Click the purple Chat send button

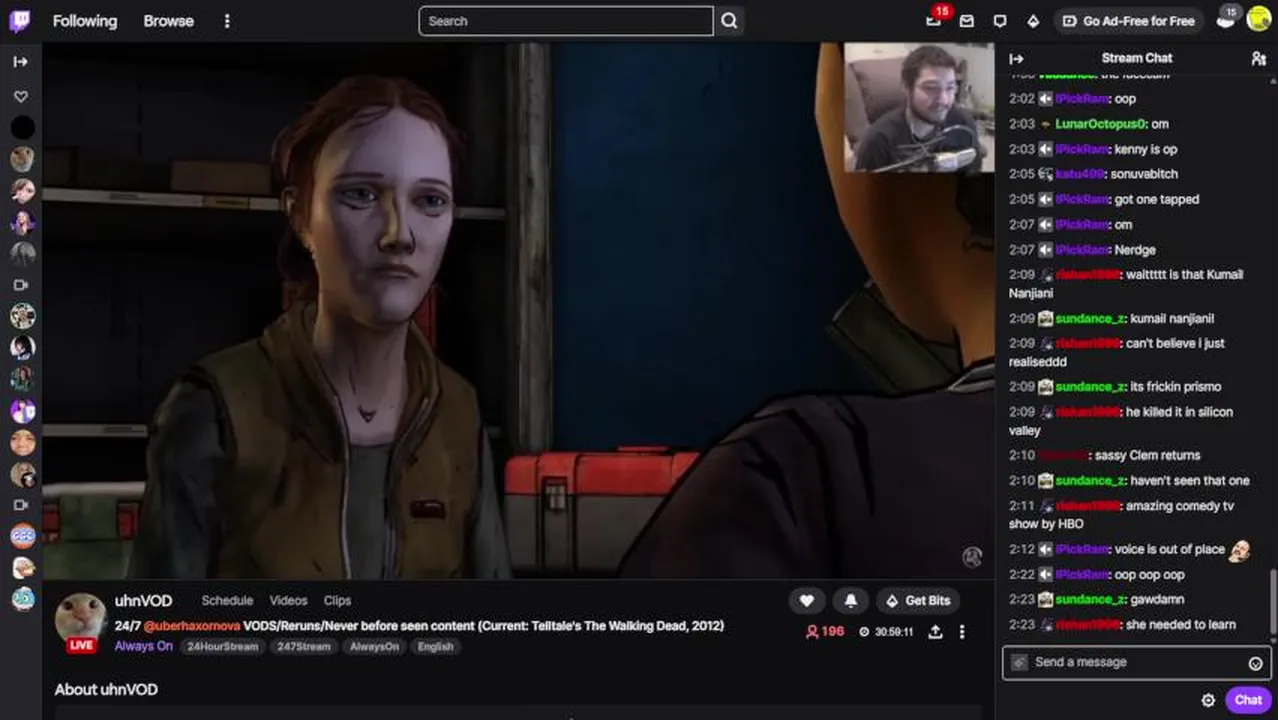(1248, 700)
